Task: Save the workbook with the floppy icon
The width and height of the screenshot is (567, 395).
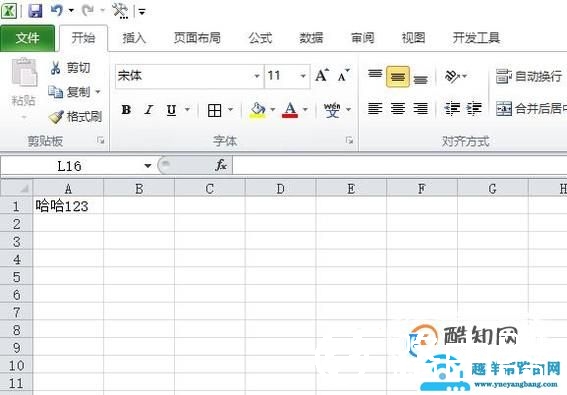Action: (x=35, y=11)
